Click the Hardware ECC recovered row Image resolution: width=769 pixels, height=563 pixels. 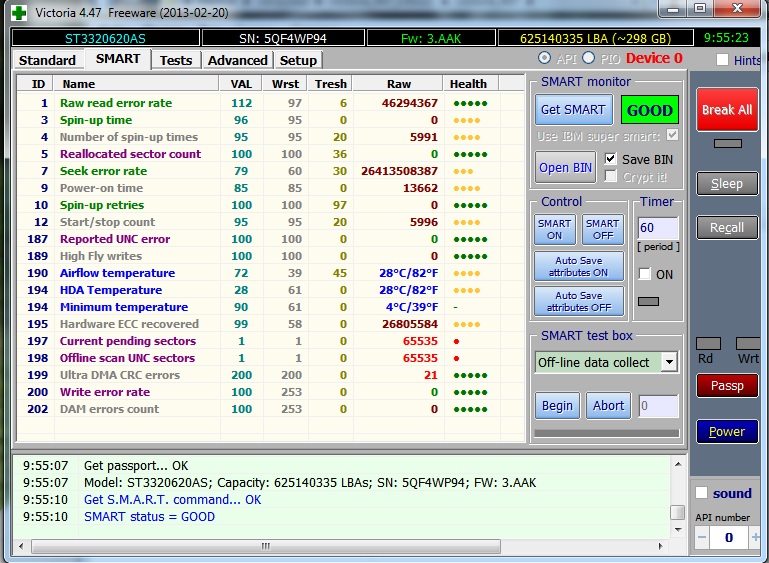[x=271, y=324]
